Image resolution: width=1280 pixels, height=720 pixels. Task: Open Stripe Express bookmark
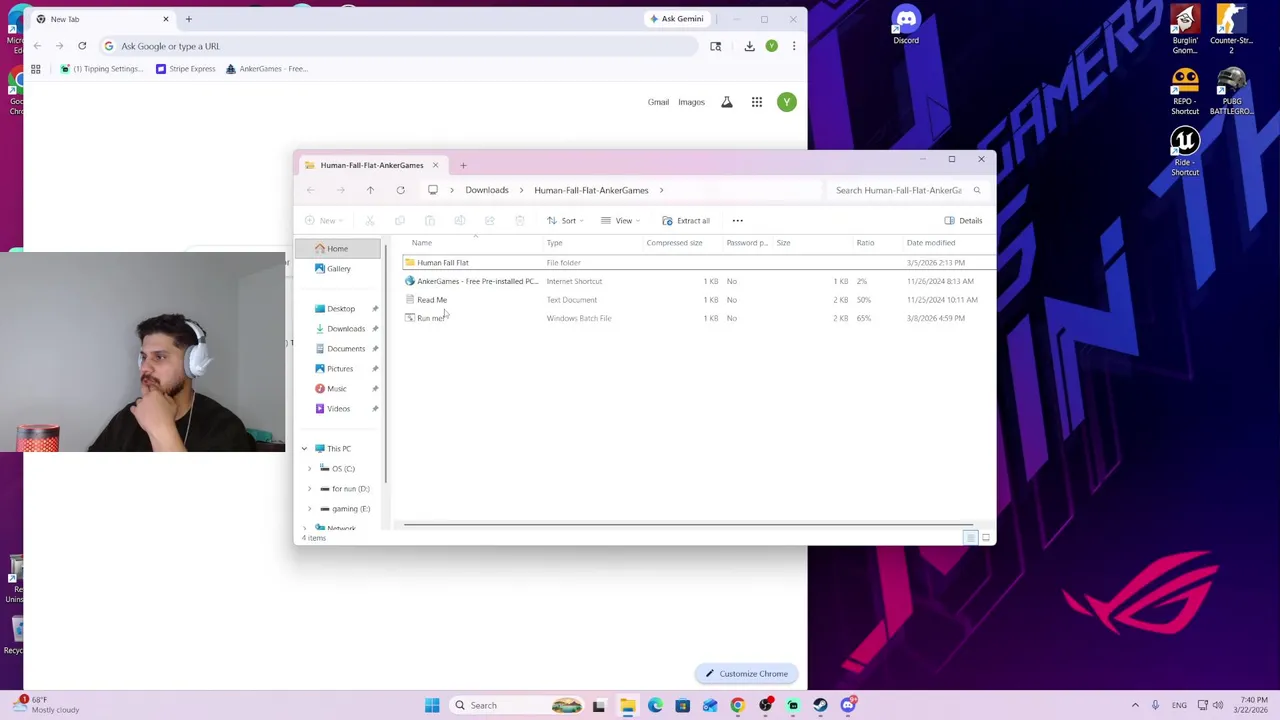click(x=186, y=69)
